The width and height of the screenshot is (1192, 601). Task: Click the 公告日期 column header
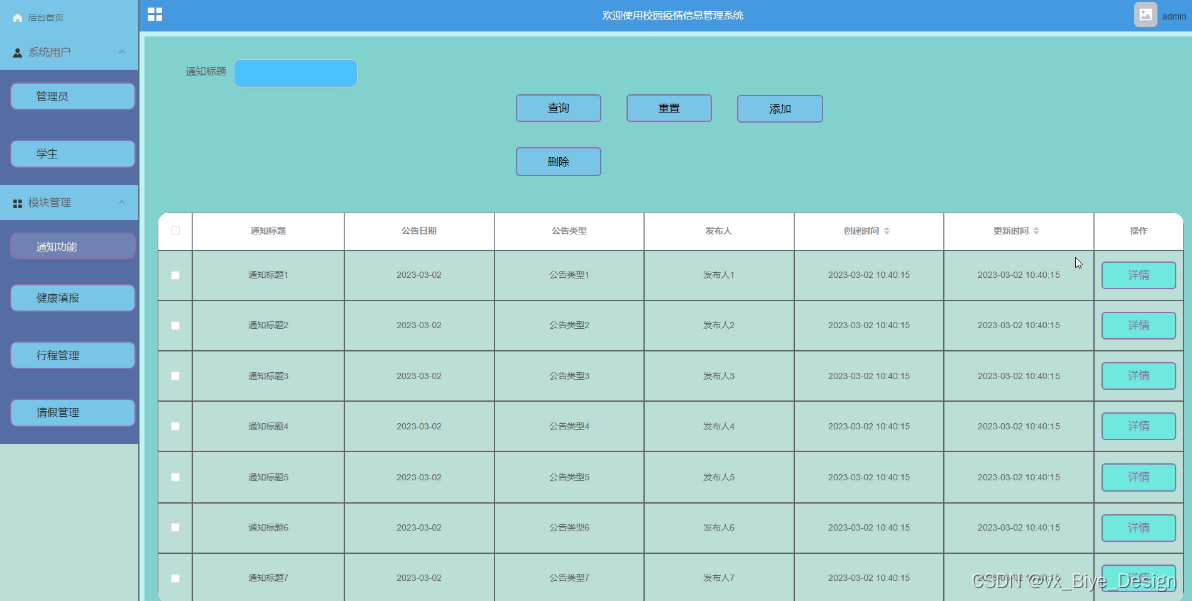click(419, 231)
